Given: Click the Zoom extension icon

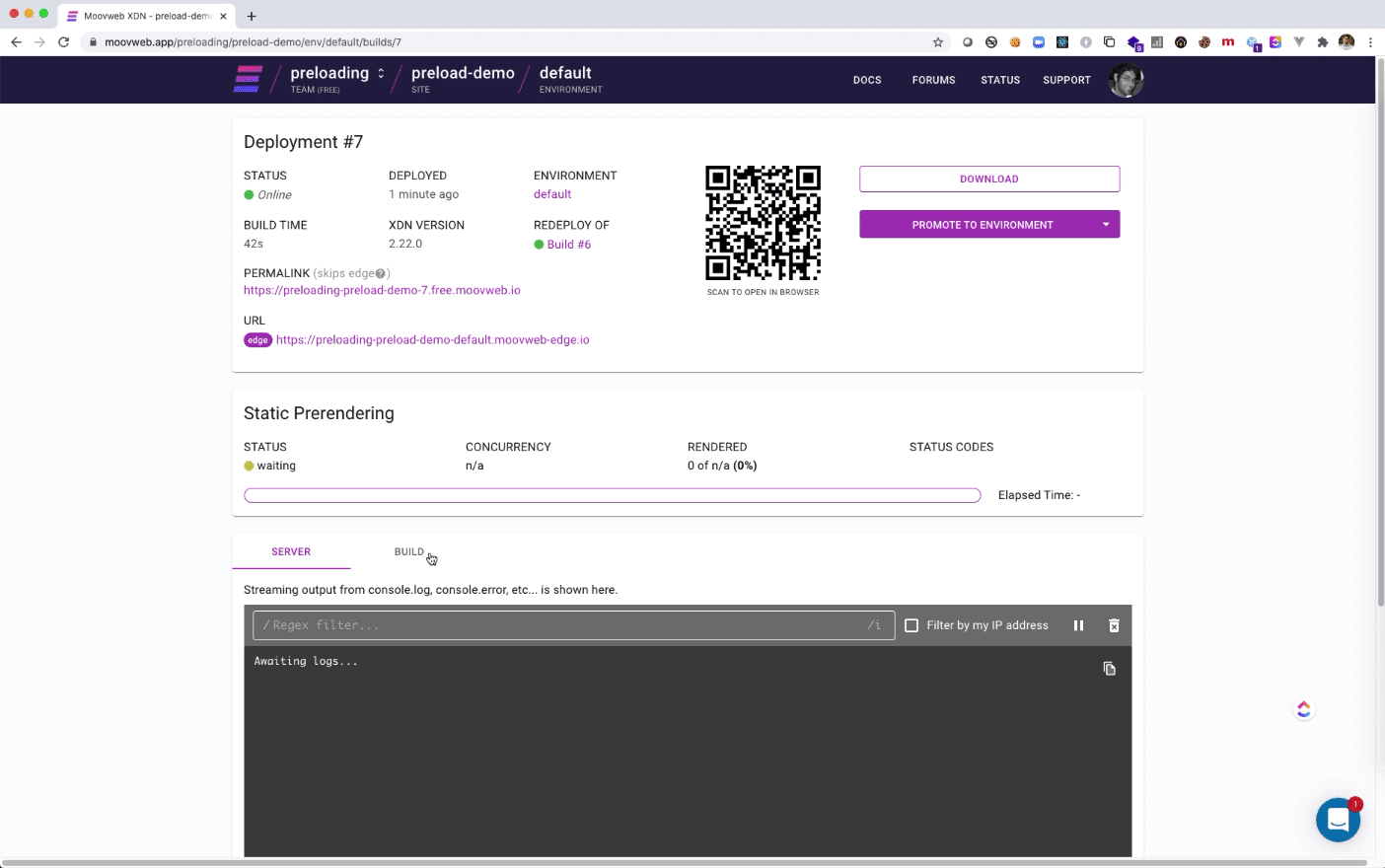Looking at the screenshot, I should click(x=1039, y=42).
